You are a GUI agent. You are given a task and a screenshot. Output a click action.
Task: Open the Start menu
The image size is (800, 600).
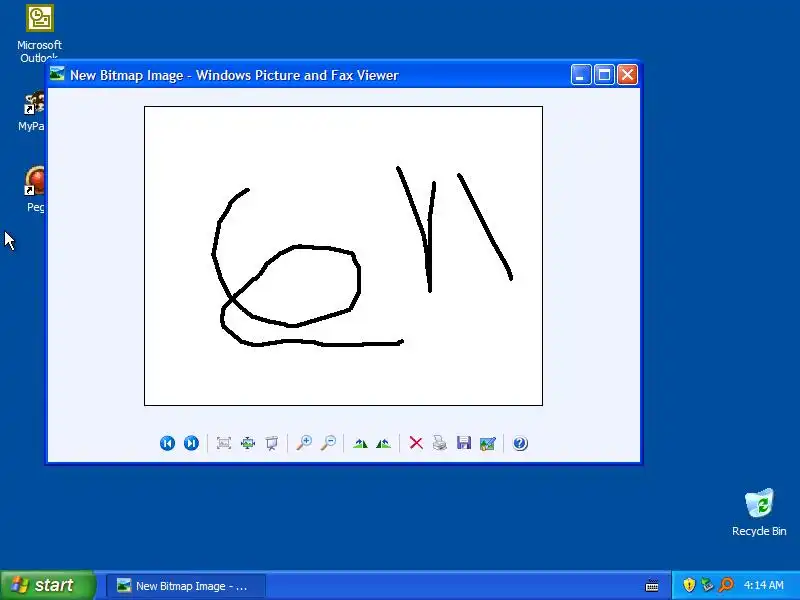pyautogui.click(x=47, y=585)
